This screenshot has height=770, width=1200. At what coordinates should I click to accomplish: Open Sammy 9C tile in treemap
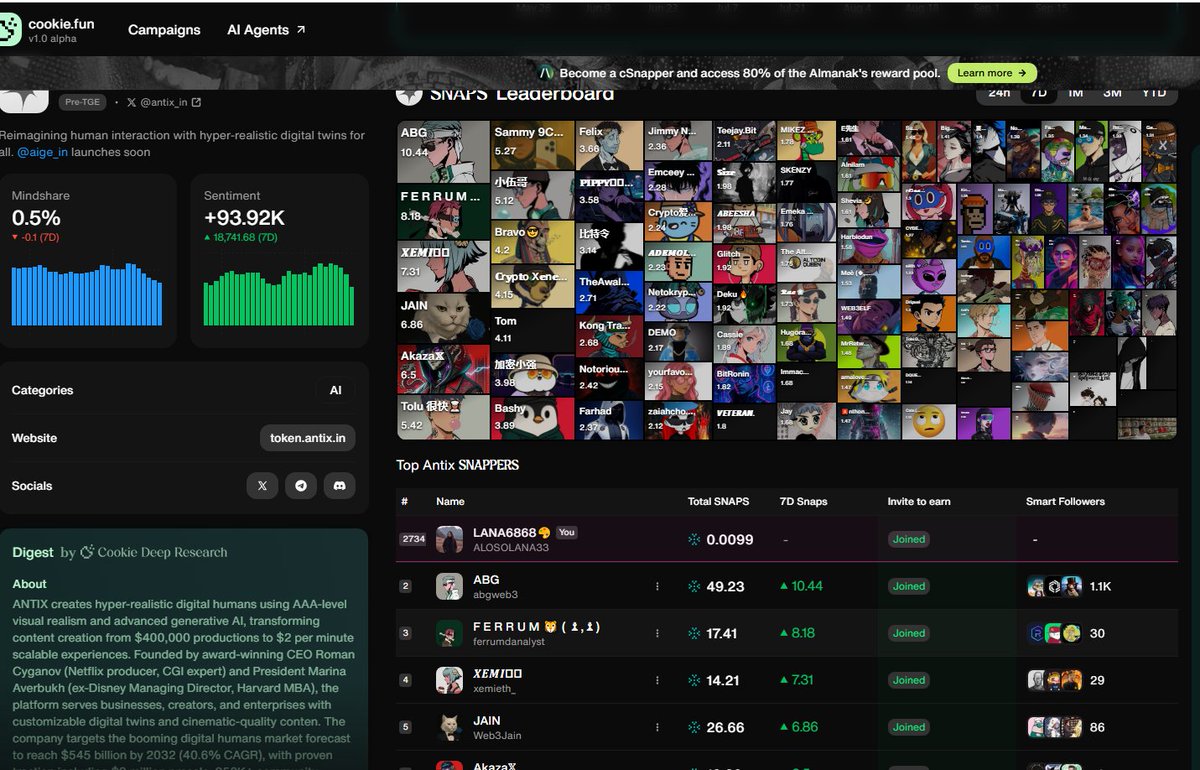pos(533,146)
